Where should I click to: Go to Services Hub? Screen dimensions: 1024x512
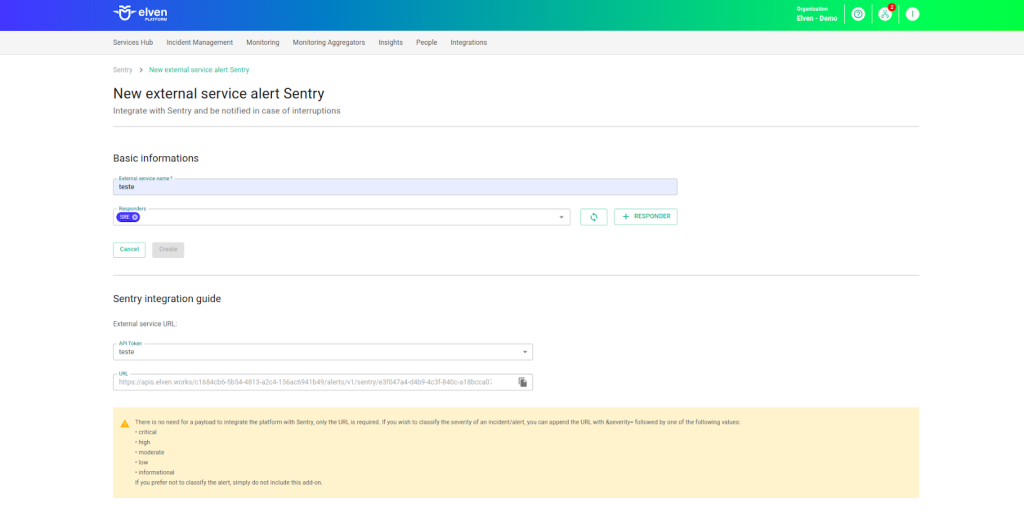[132, 43]
